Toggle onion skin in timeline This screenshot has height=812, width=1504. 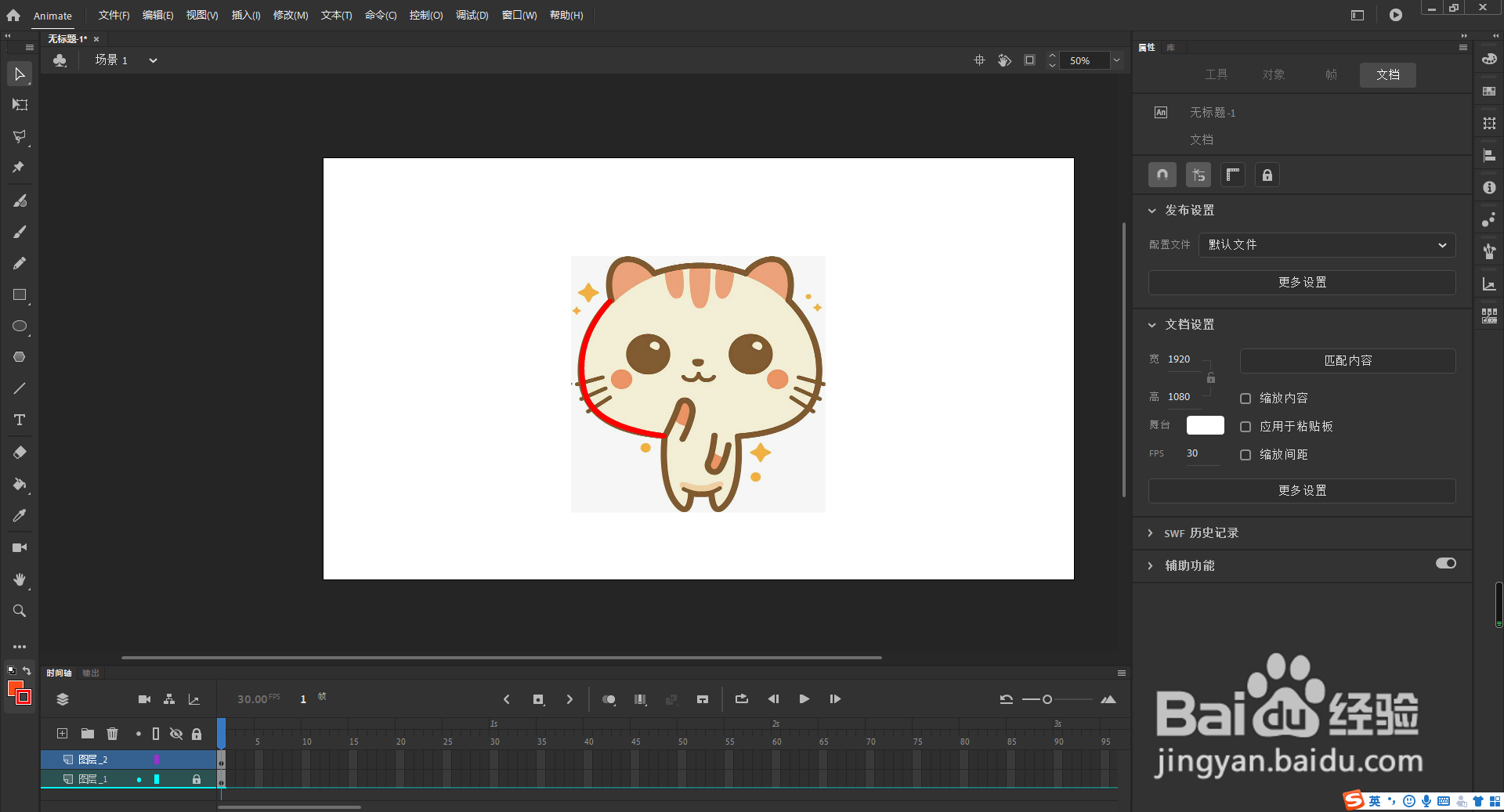609,699
